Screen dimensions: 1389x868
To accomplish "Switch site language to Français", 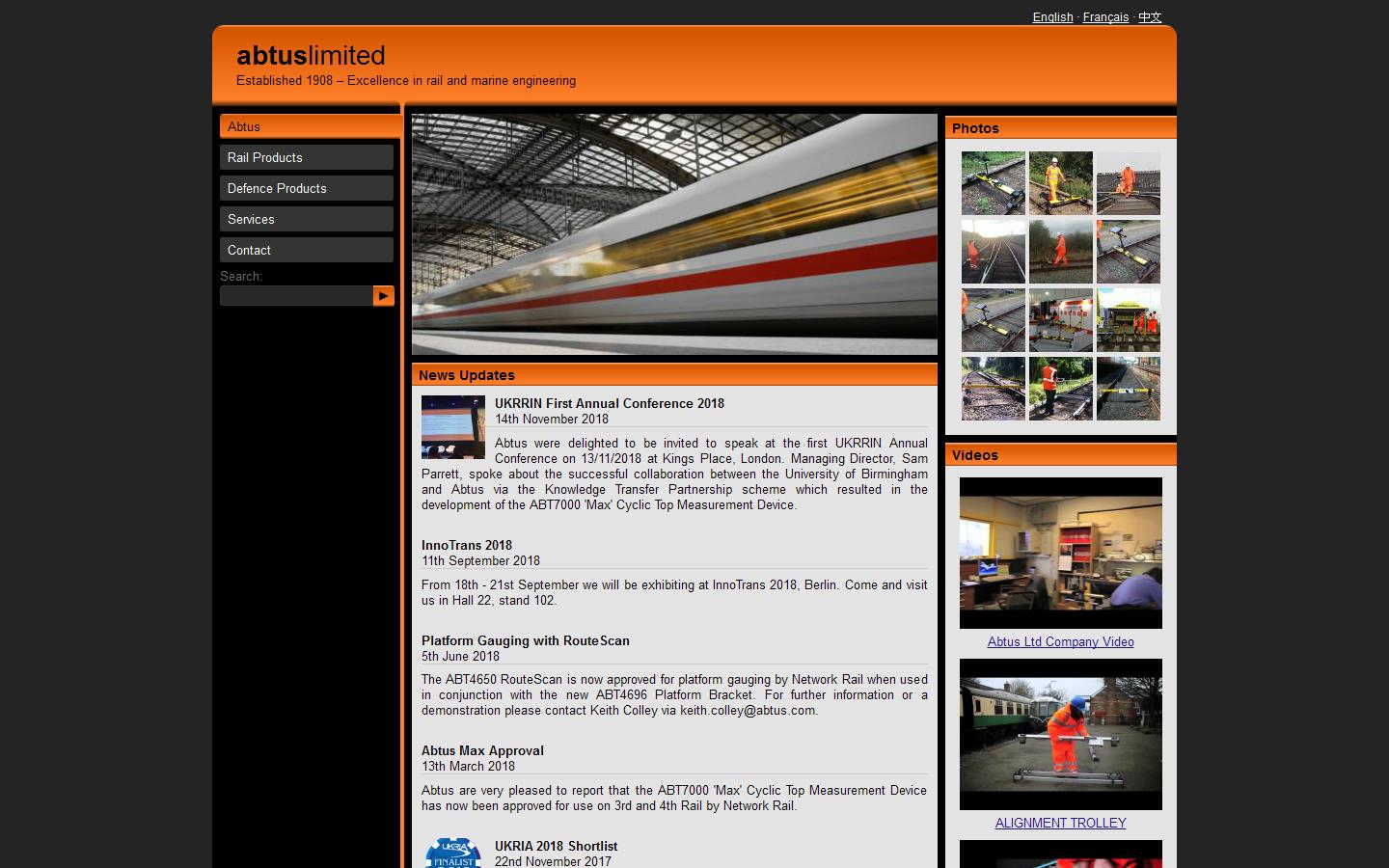I will click(1105, 16).
